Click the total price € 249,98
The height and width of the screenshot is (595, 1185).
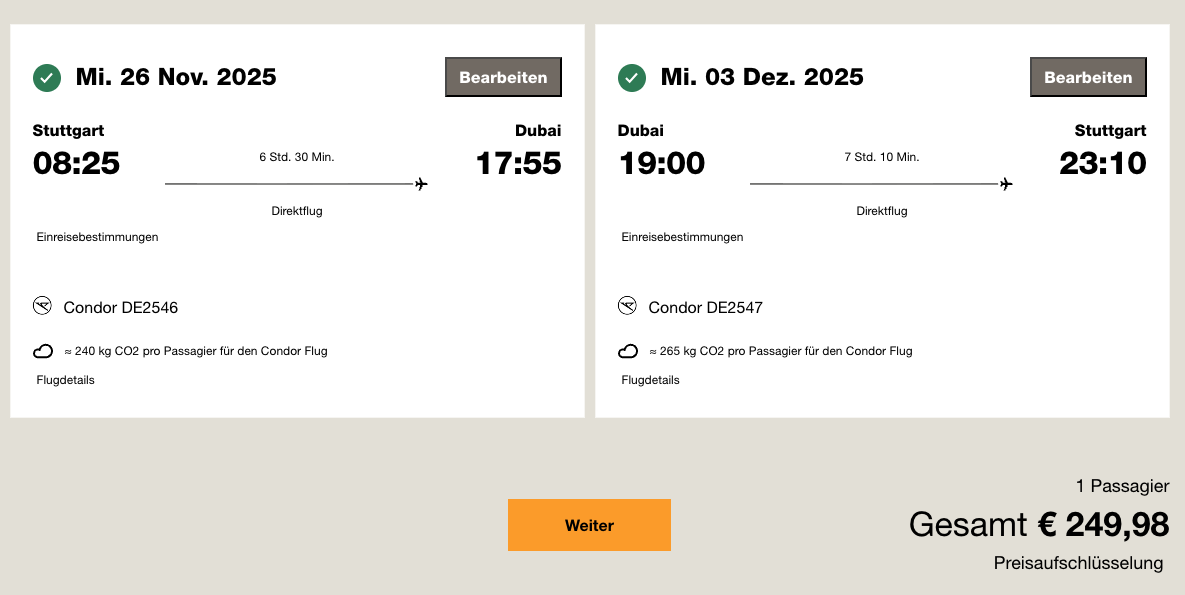tap(1103, 524)
